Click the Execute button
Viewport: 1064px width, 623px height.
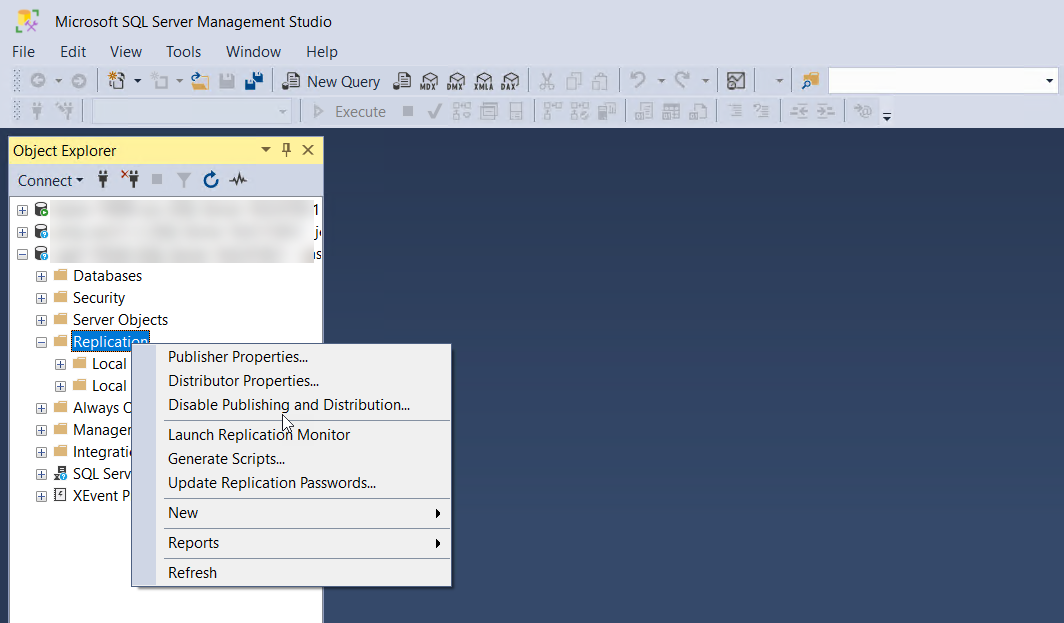pos(349,111)
